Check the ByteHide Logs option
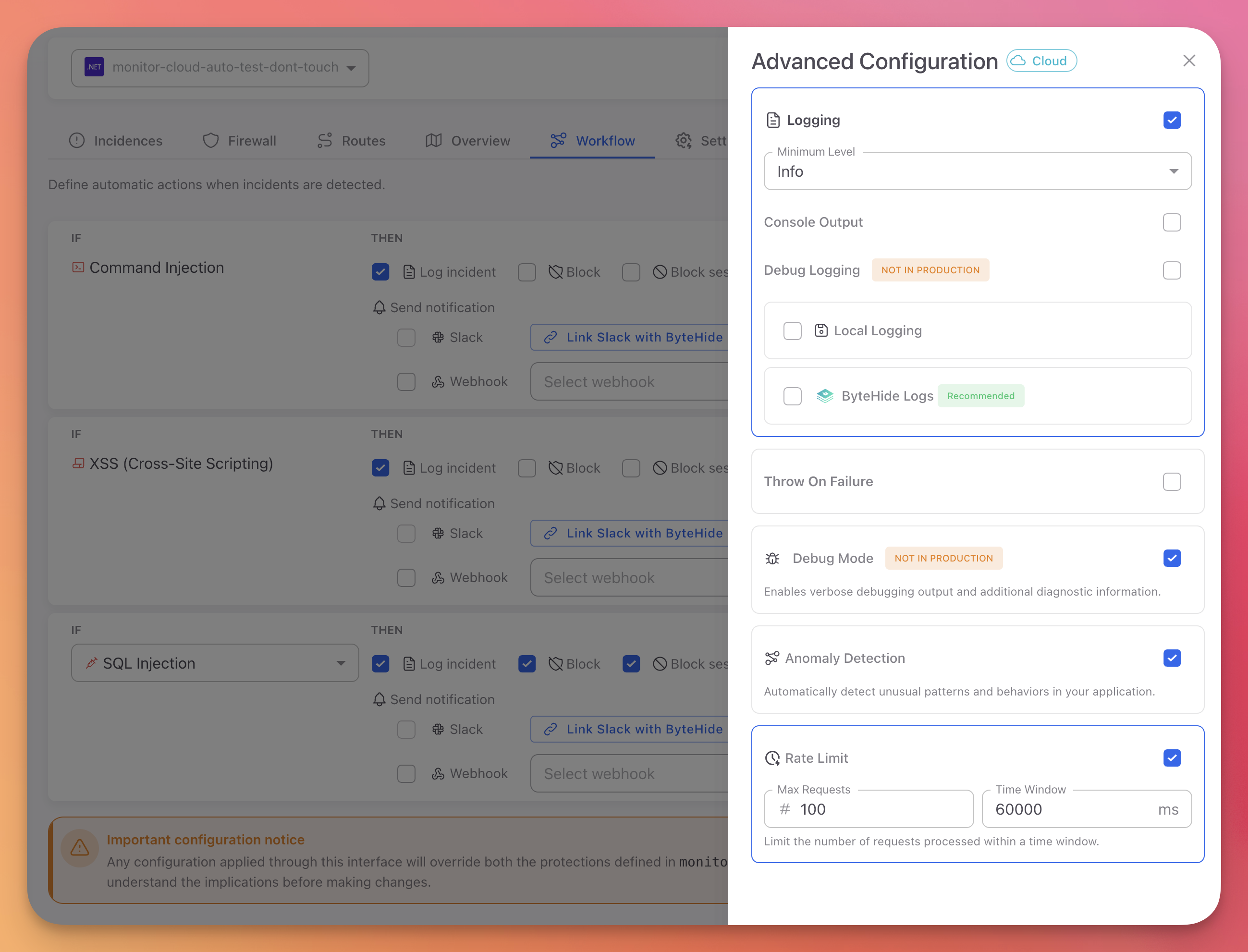Screen dimensions: 1248x952 [792, 396]
